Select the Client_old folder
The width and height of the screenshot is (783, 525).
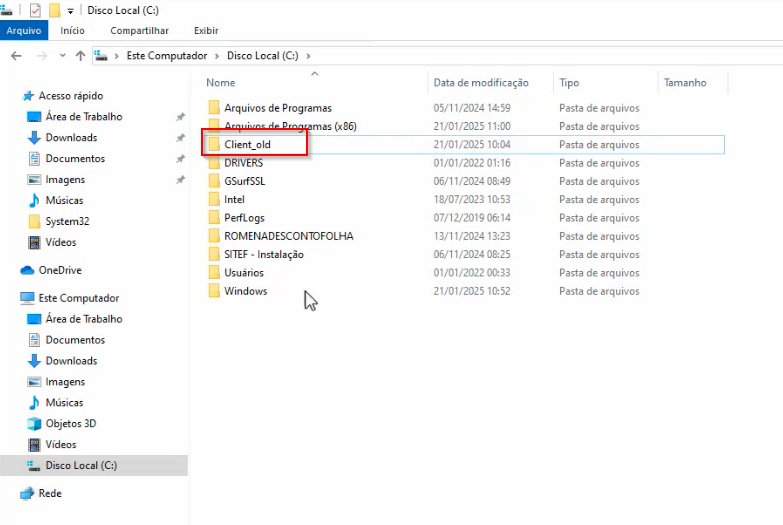point(247,145)
